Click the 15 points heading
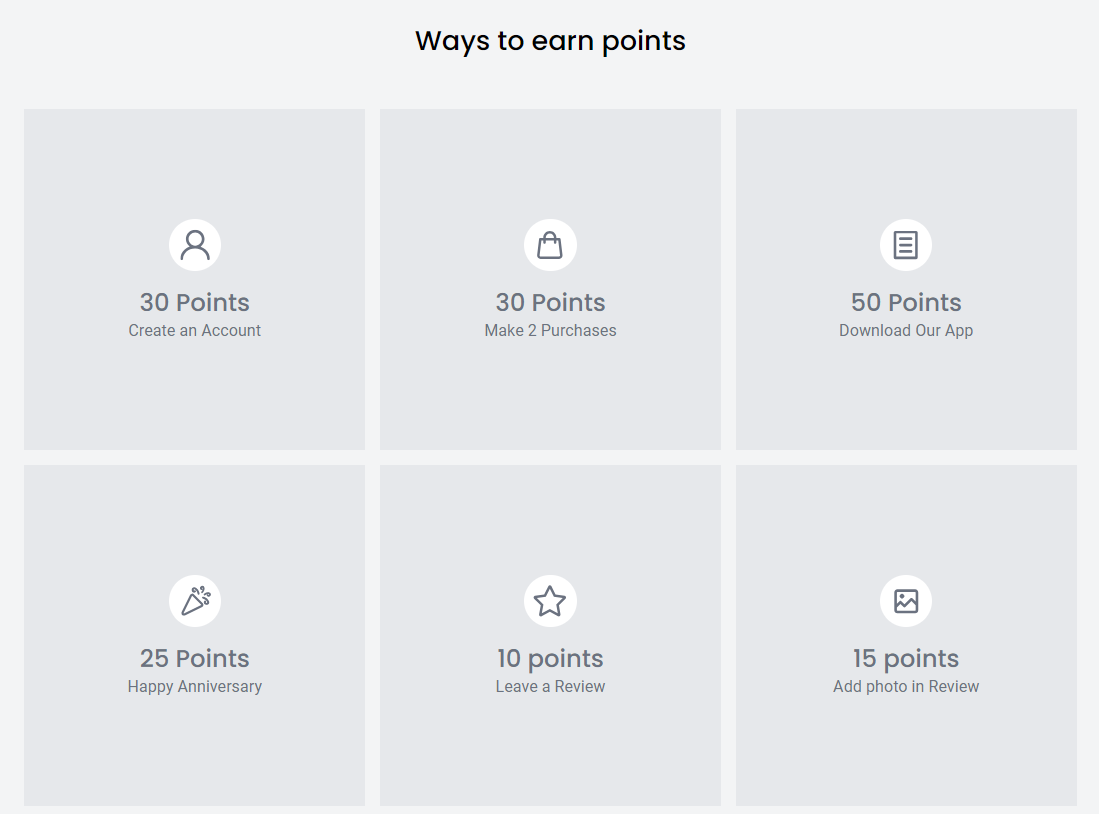The height and width of the screenshot is (814, 1099). pos(906,659)
